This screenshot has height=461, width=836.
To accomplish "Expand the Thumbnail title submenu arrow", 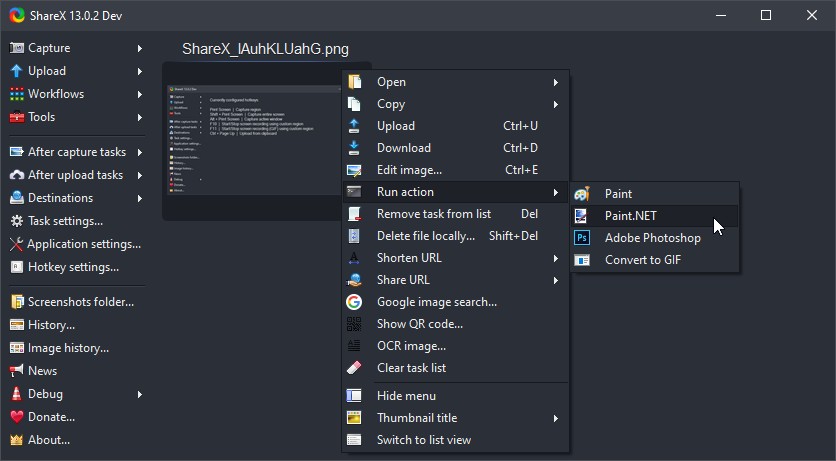I will pos(556,418).
